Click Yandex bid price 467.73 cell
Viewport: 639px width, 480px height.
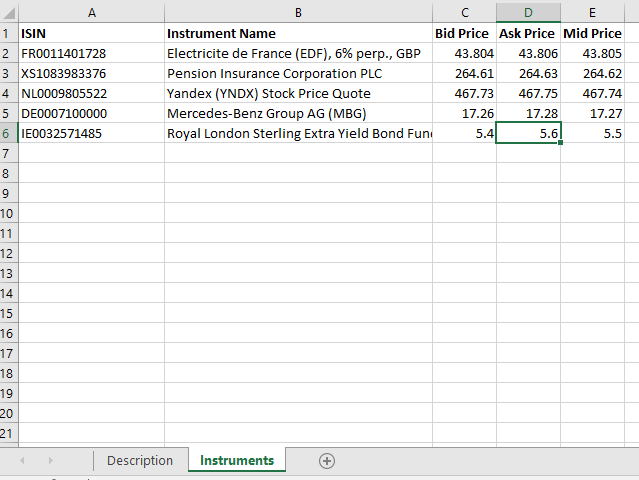click(464, 93)
